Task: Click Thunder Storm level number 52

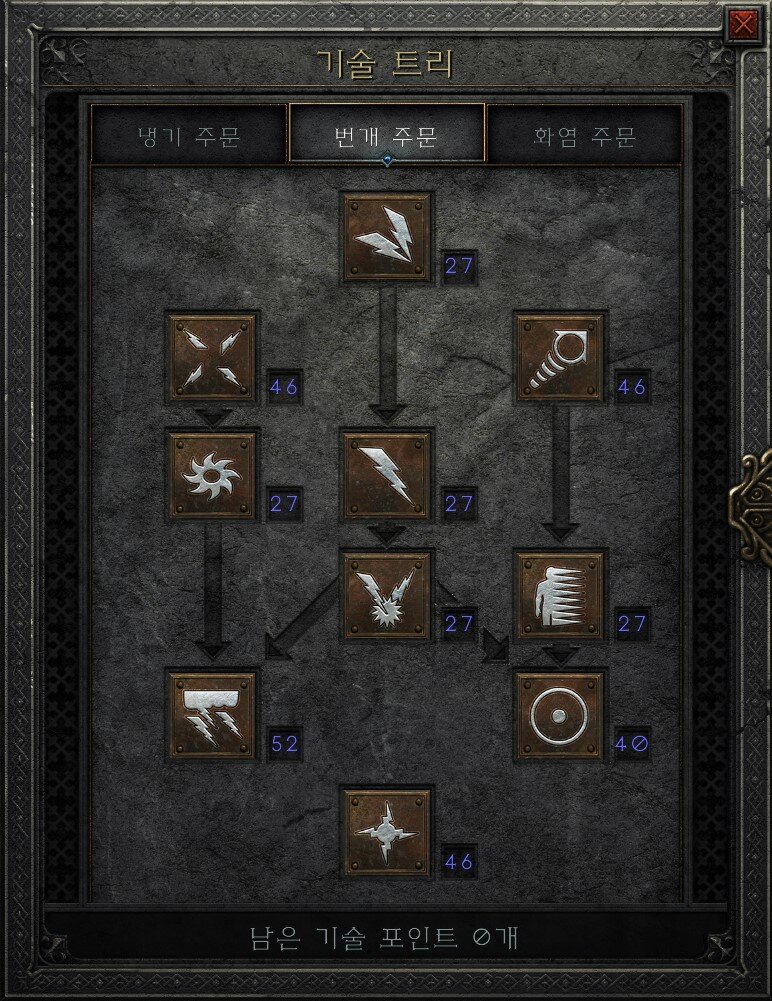Action: click(284, 744)
